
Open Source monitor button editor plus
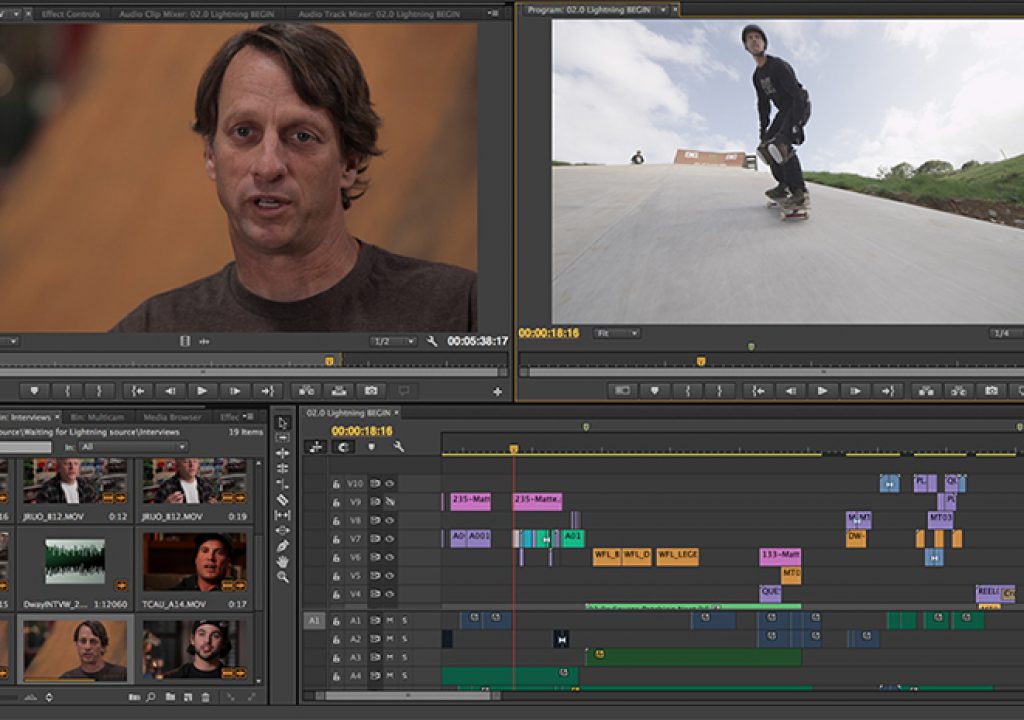(x=498, y=391)
